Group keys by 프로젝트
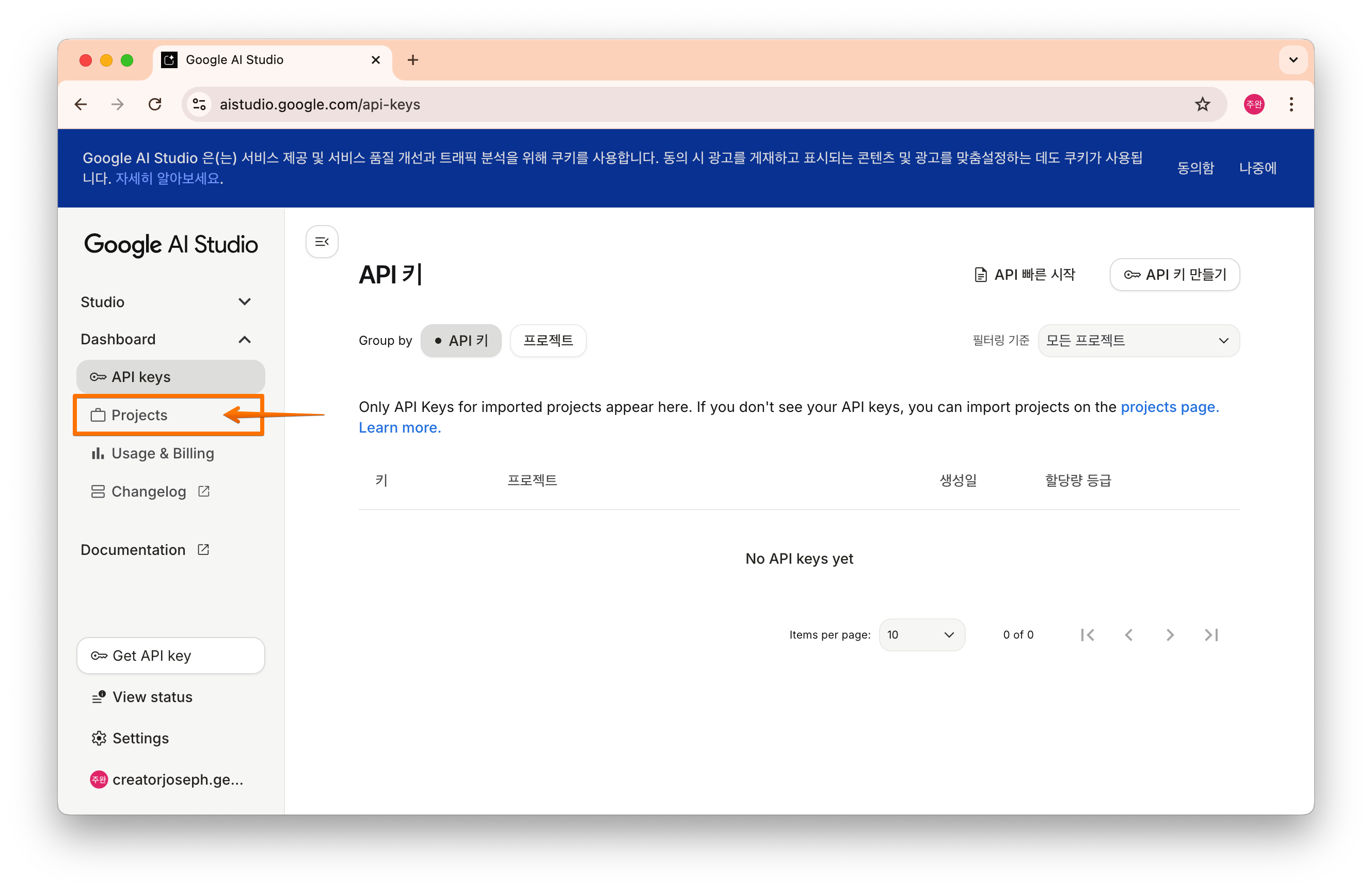 click(548, 340)
